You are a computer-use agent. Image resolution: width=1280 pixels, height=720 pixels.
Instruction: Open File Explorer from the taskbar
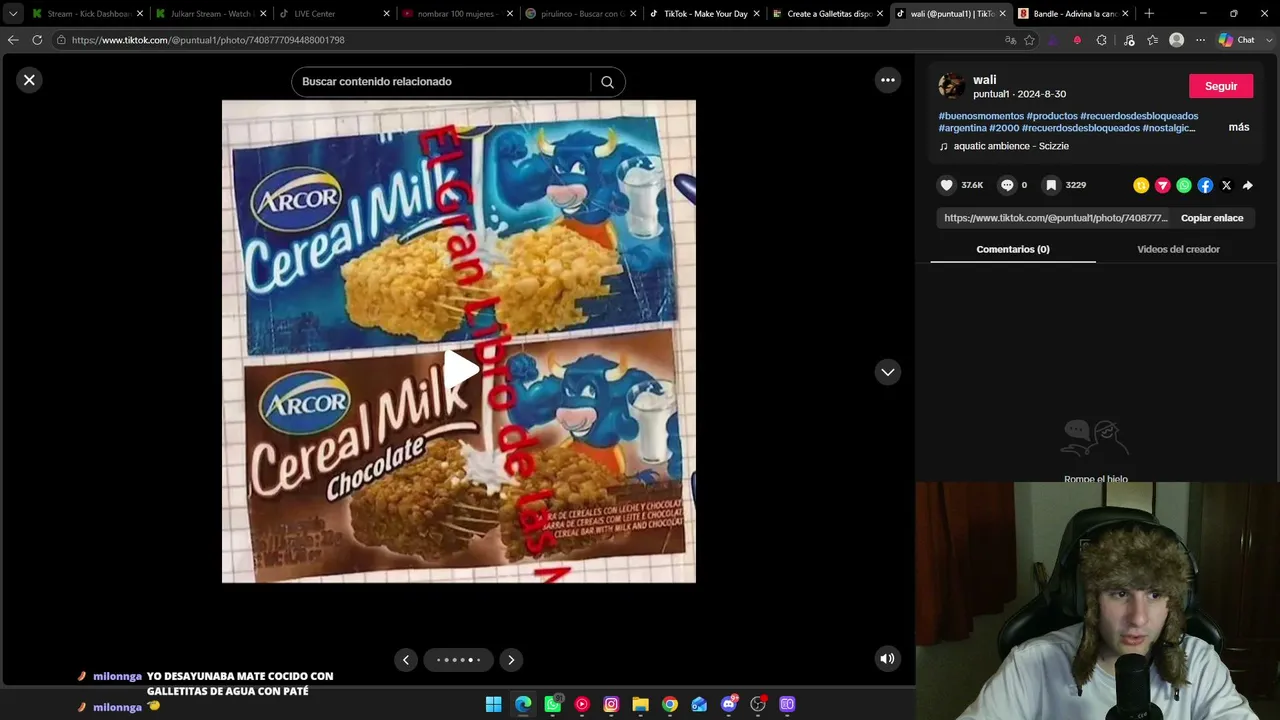click(641, 705)
